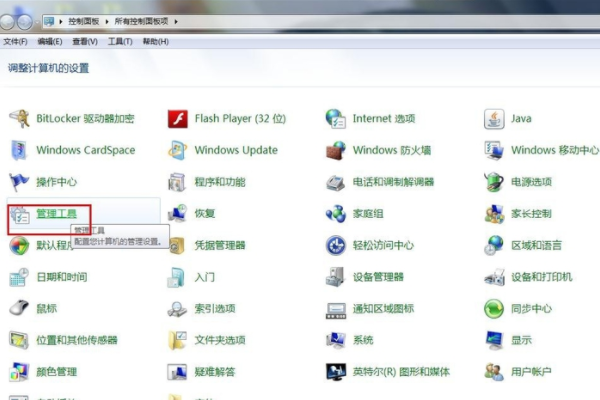
Task: Open the Internet 选项 link
Action: [x=385, y=118]
